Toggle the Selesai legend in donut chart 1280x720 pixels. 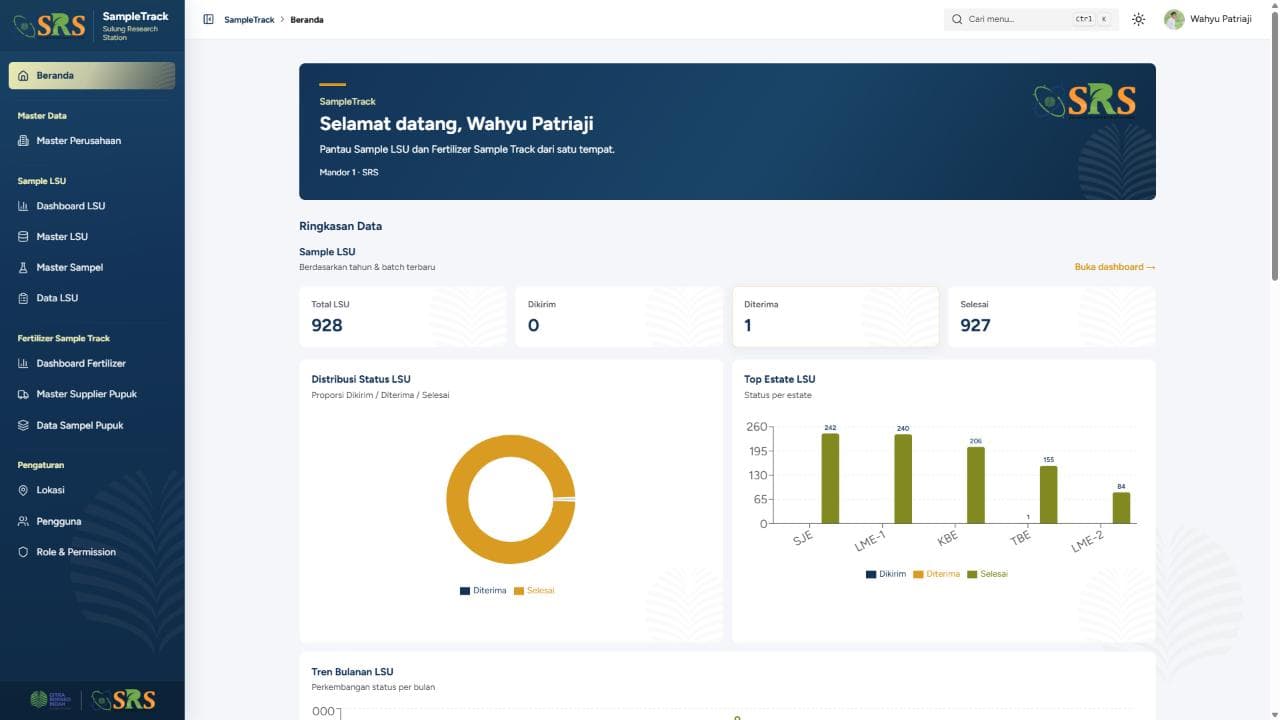(534, 591)
